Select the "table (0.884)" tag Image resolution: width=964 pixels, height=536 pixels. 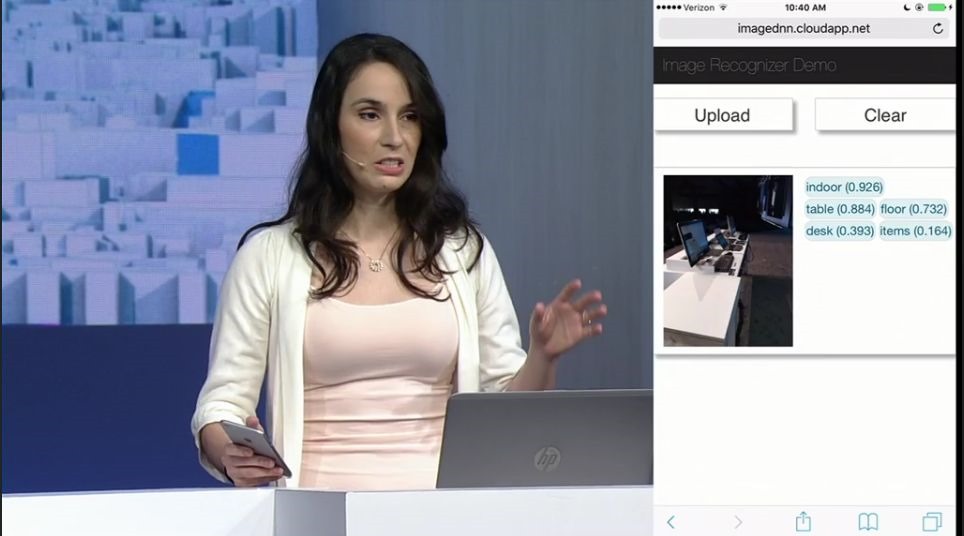840,209
